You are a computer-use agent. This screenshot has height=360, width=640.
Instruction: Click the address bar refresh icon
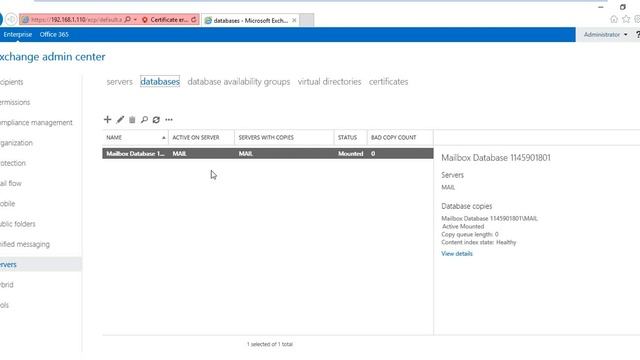point(193,19)
